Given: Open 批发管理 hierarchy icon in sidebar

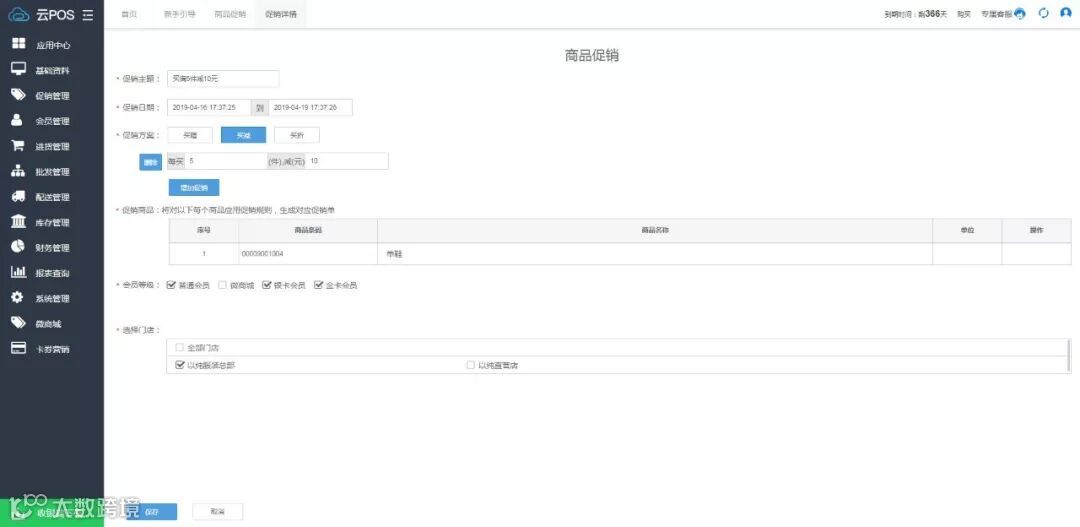Looking at the screenshot, I should 19,171.
